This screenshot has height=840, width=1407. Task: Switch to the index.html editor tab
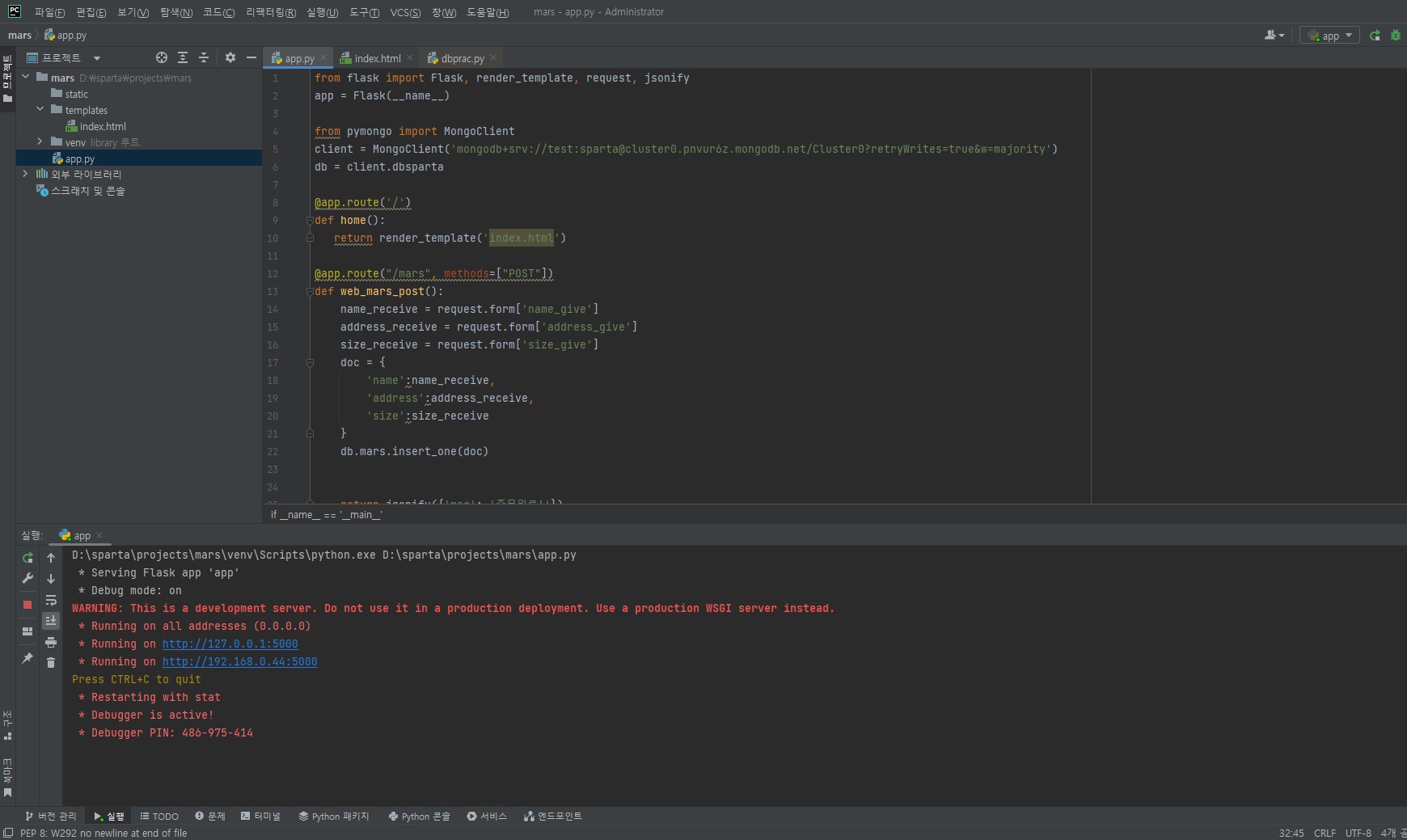[377, 58]
